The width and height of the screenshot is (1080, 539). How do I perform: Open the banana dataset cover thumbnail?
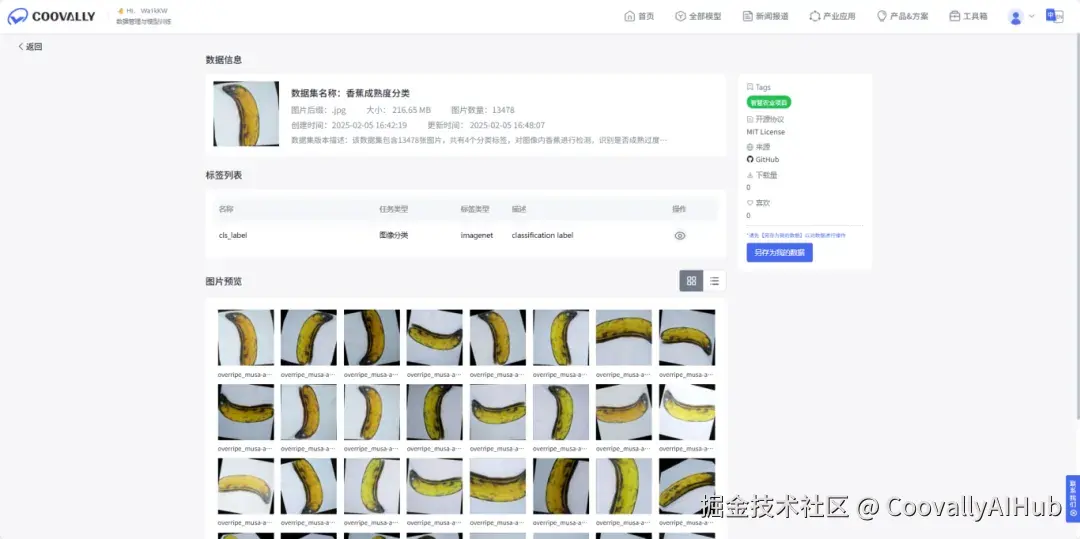tap(246, 114)
